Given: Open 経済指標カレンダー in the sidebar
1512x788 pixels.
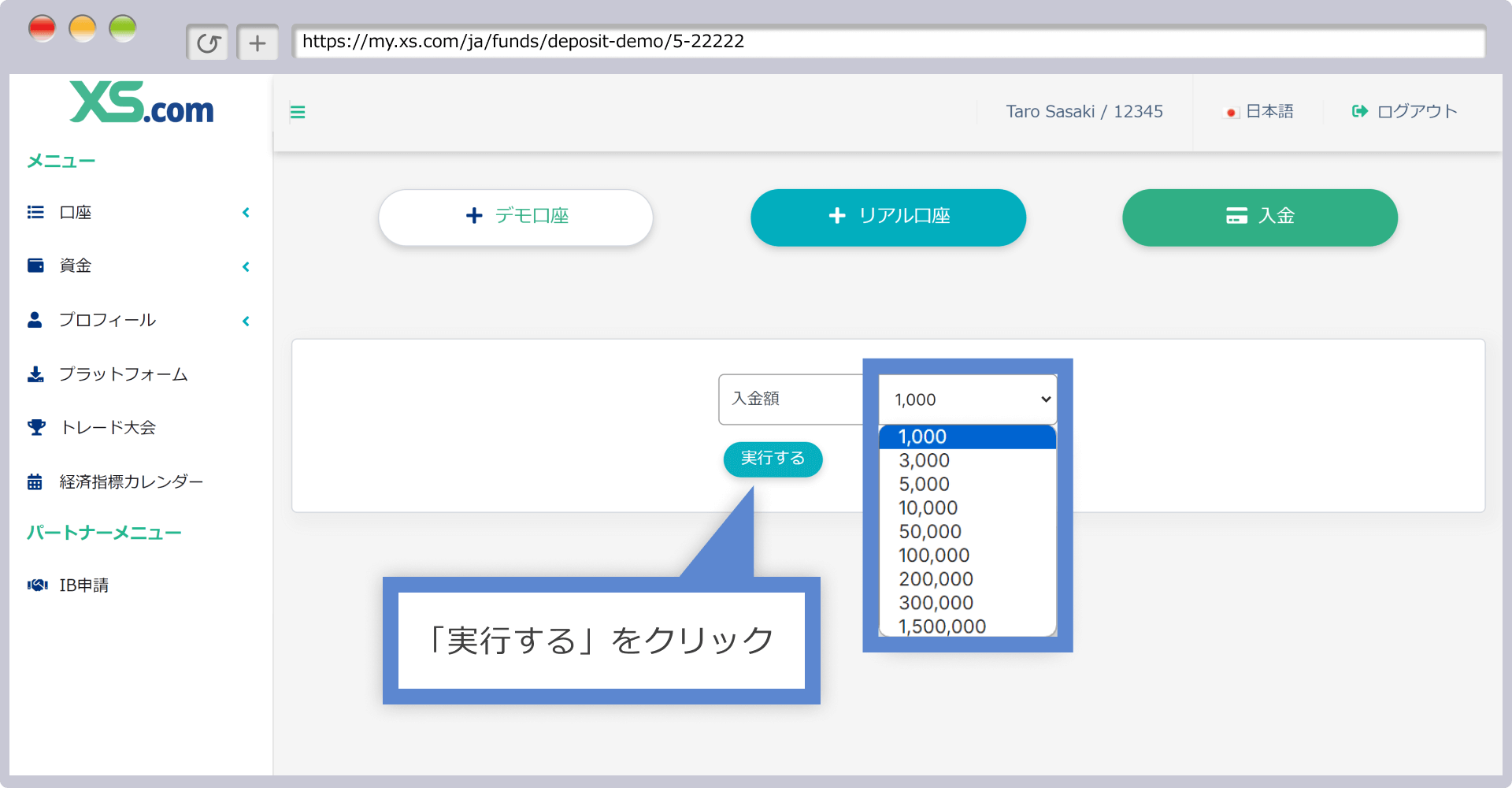Looking at the screenshot, I should pos(132,481).
